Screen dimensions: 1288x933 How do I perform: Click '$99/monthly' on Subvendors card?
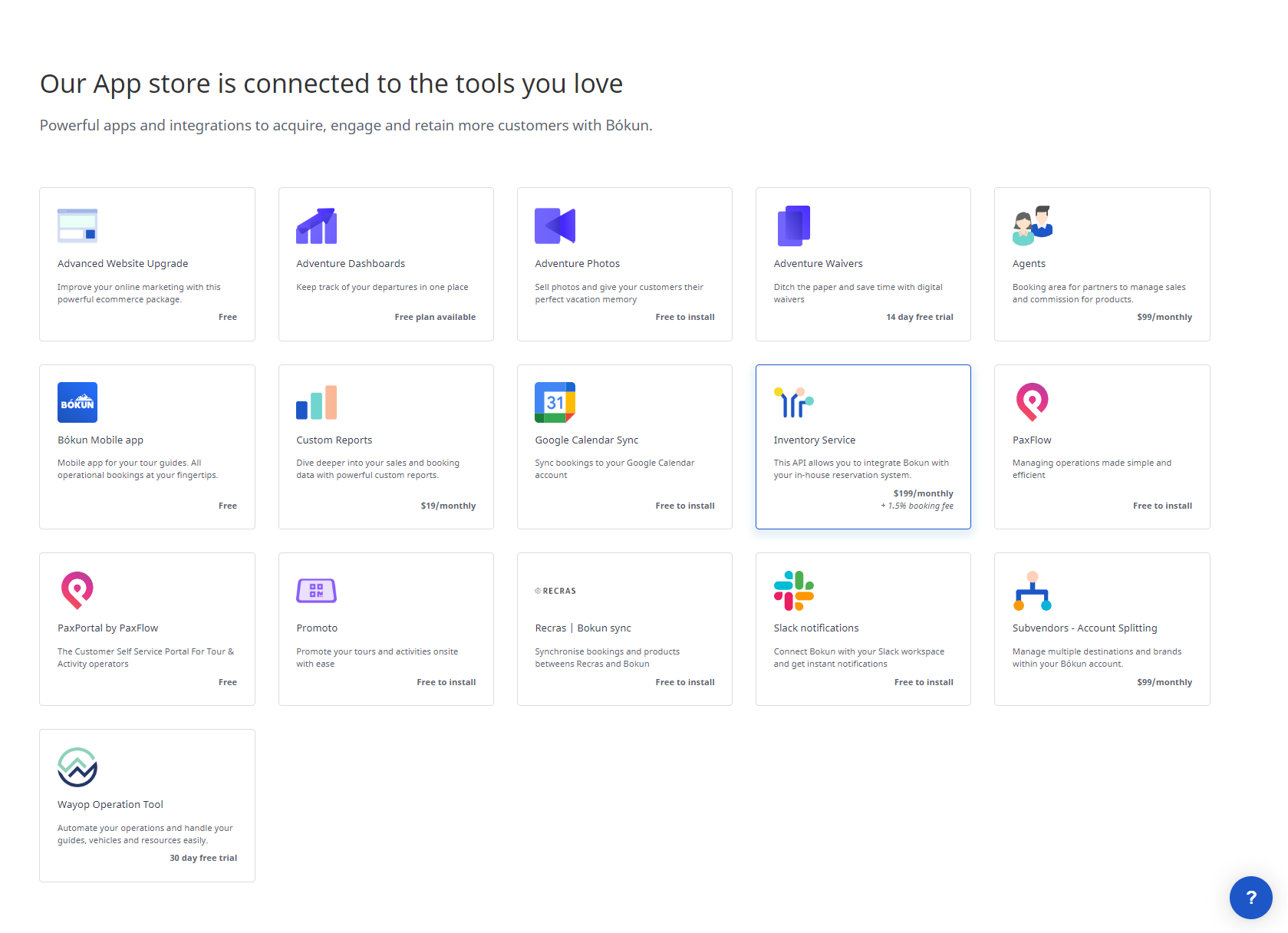coord(1164,682)
